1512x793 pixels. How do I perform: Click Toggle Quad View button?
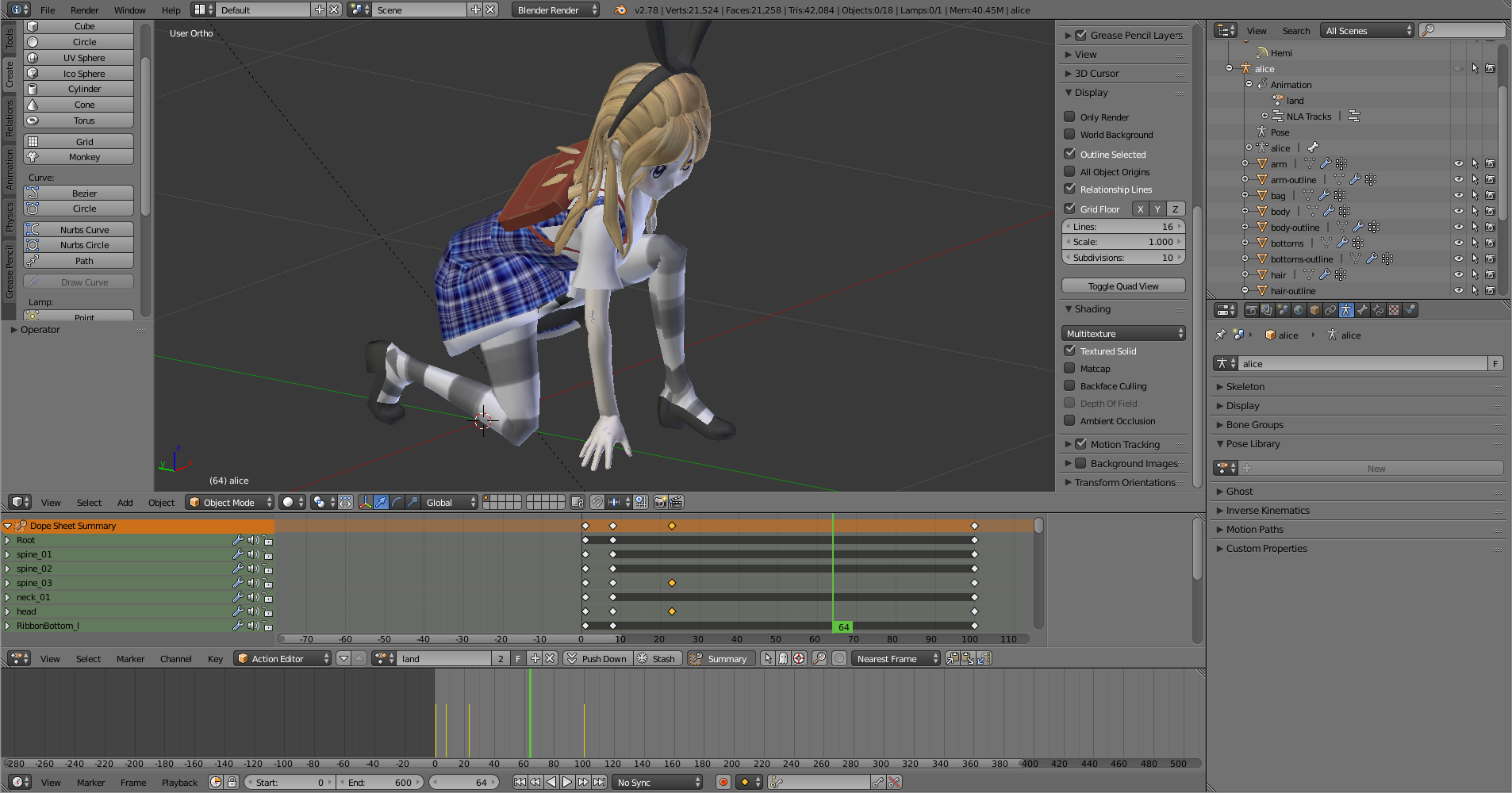point(1123,285)
